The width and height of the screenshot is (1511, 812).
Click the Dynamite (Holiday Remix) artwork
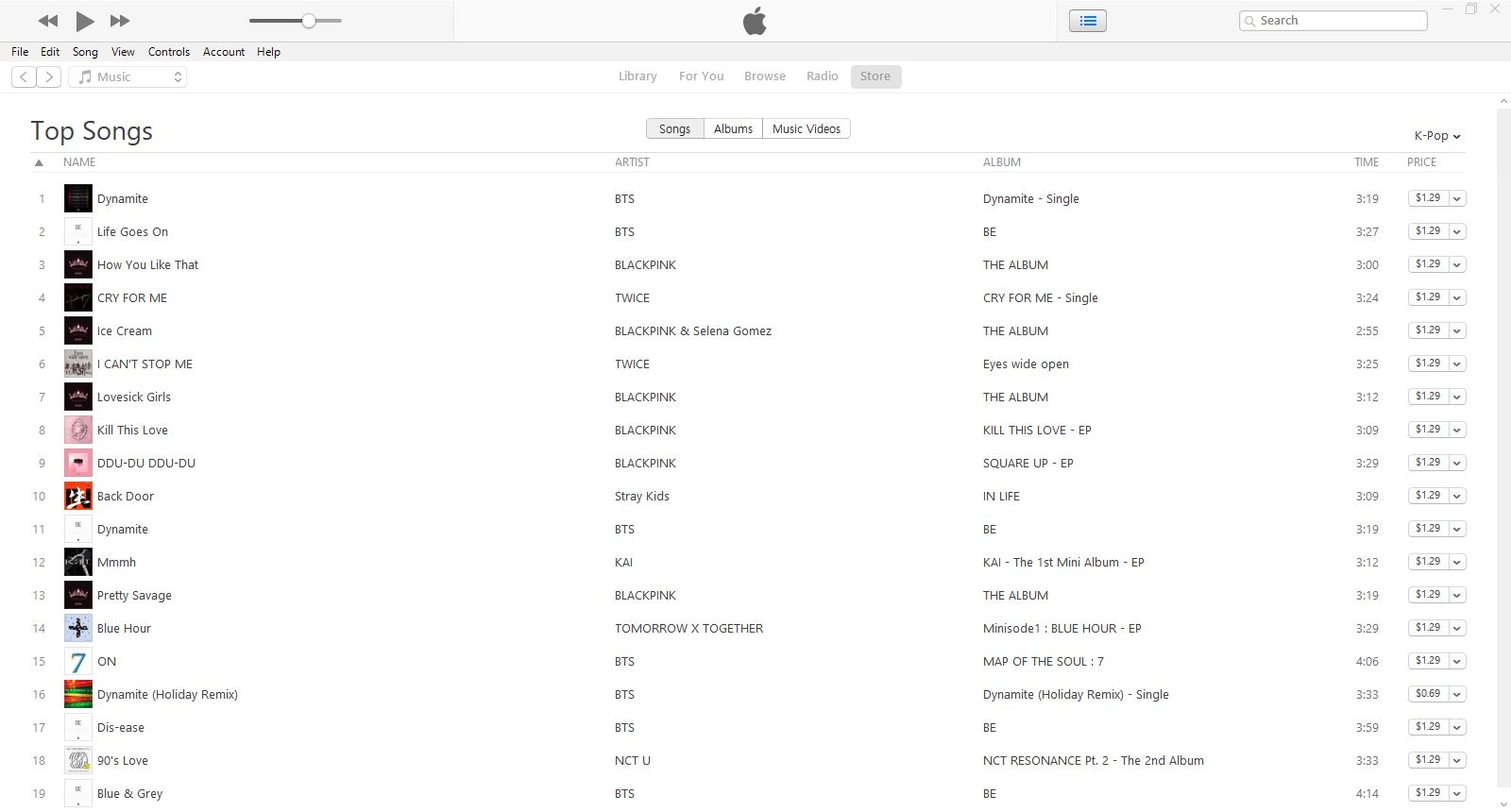77,694
